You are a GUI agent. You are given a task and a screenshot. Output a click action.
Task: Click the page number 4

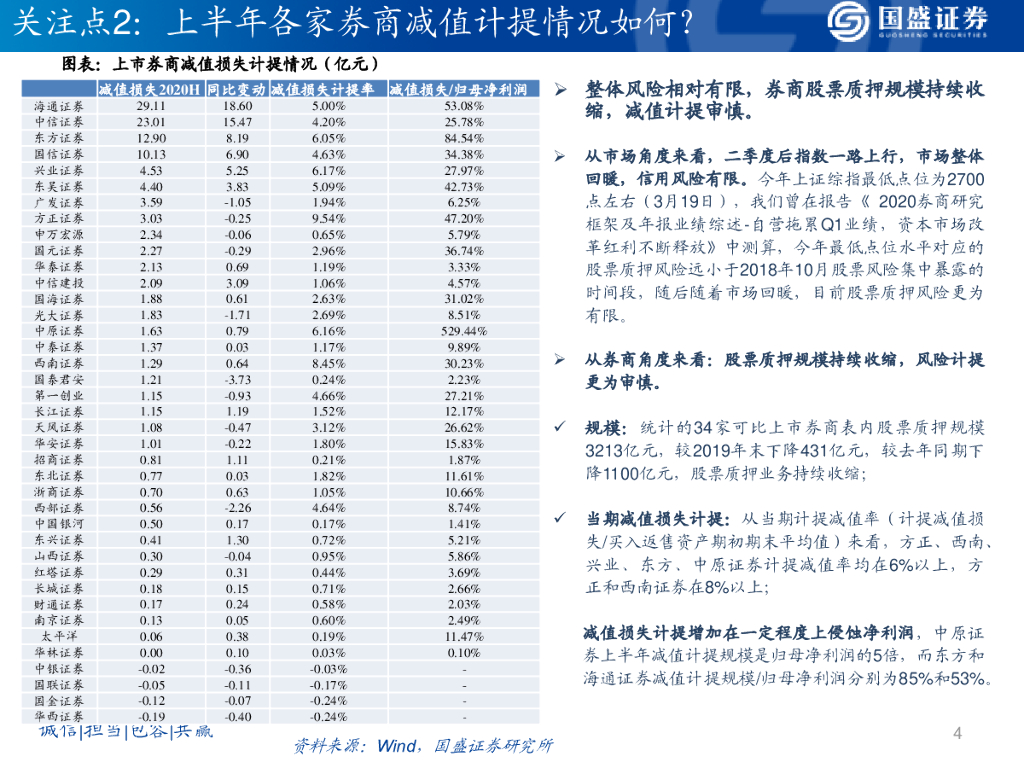(957, 733)
